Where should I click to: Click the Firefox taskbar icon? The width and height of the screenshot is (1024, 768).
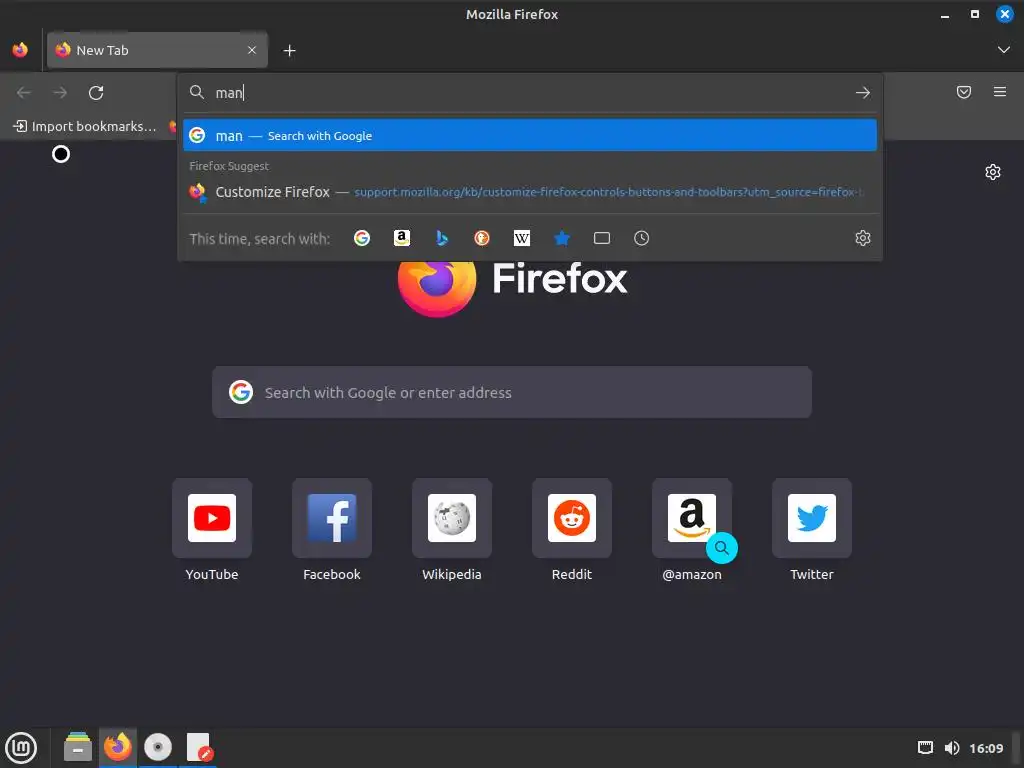[x=118, y=747]
